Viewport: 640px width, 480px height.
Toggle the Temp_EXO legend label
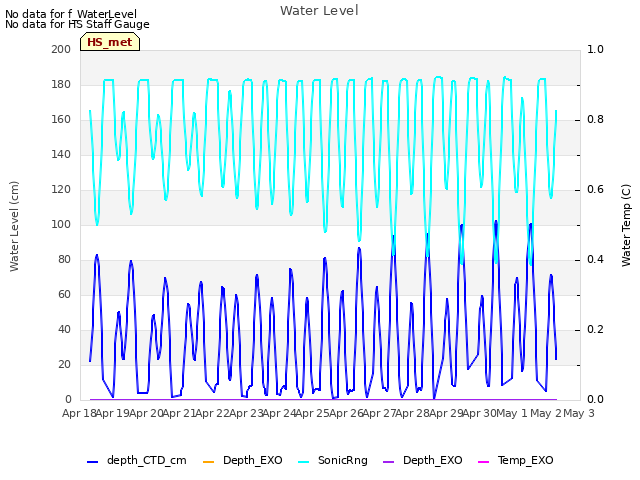pyautogui.click(x=526, y=460)
